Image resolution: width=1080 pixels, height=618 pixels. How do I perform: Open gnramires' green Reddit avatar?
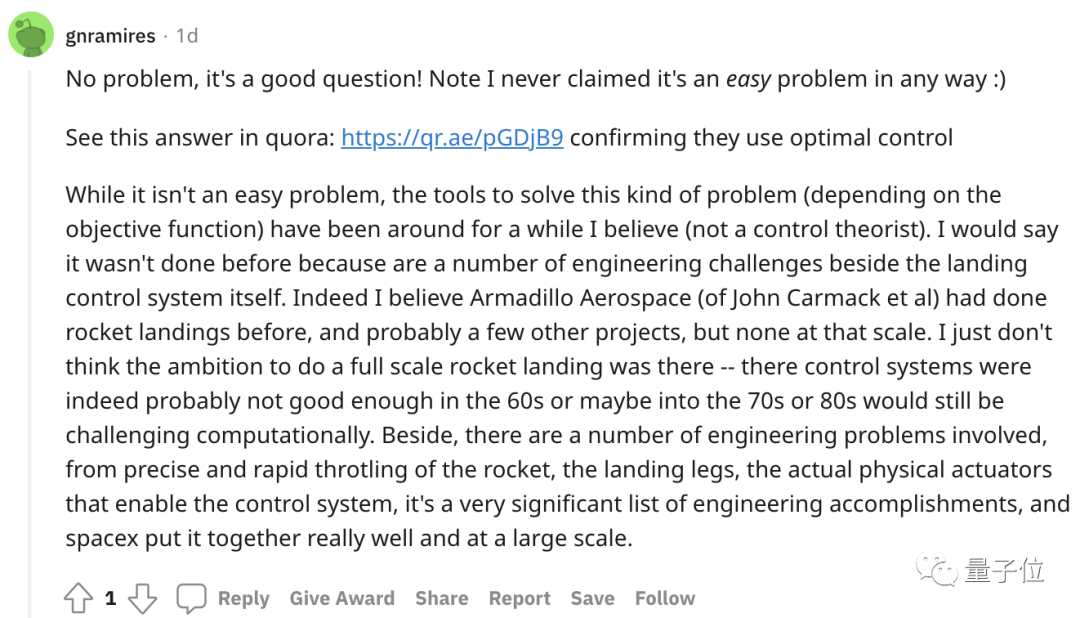pos(31,35)
